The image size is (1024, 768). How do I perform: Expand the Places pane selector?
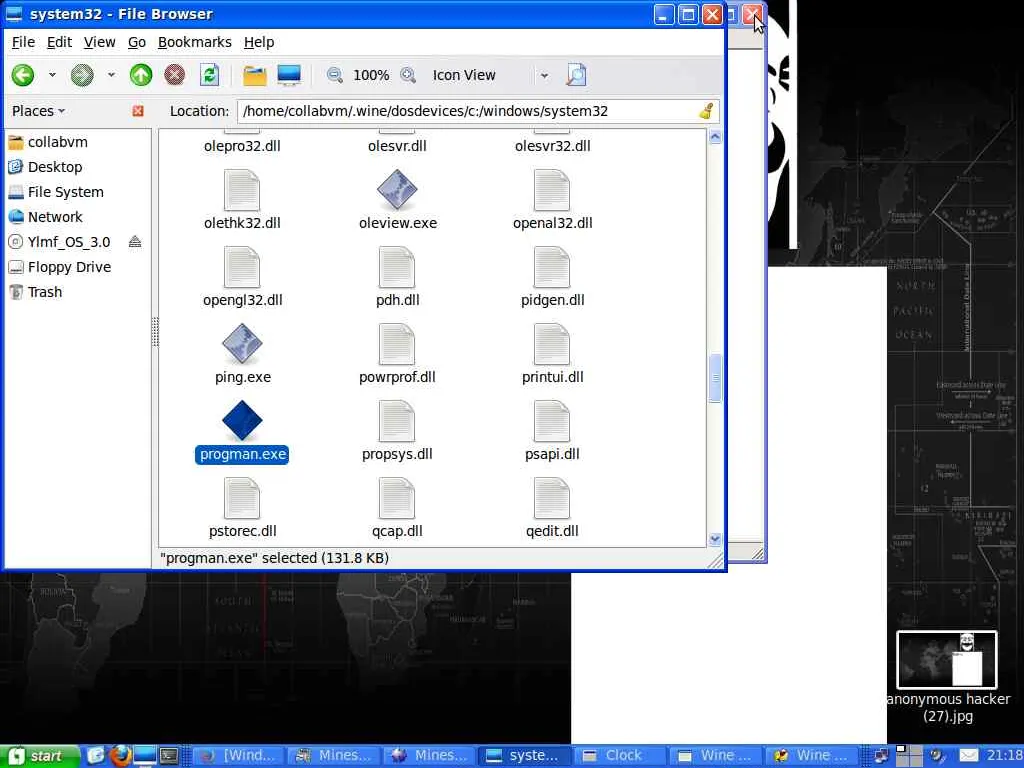[39, 111]
